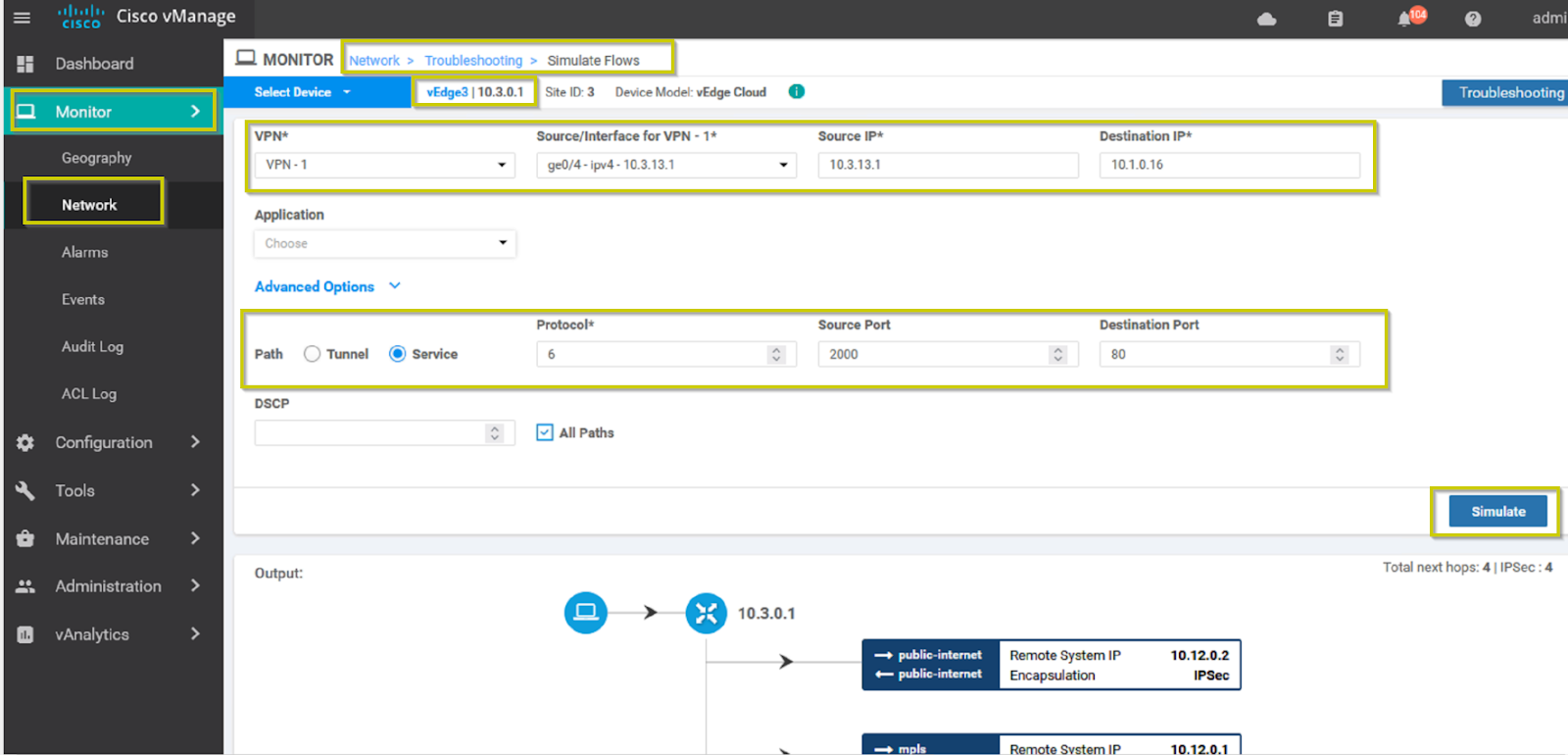Open the cloud status icon

tap(1267, 19)
